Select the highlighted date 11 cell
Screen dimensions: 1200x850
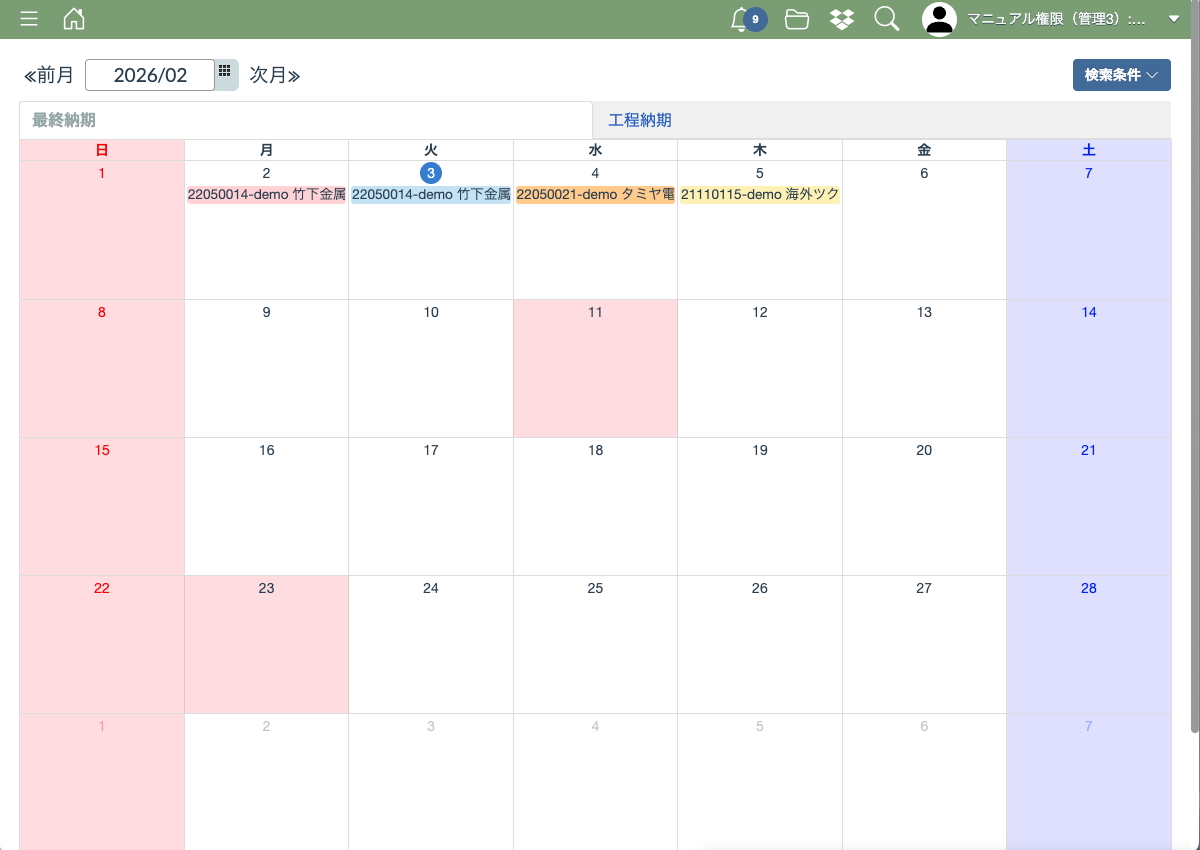tap(595, 368)
